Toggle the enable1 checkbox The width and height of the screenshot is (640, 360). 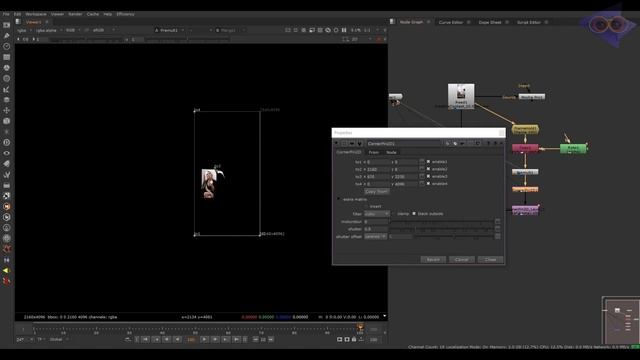pyautogui.click(x=428, y=162)
